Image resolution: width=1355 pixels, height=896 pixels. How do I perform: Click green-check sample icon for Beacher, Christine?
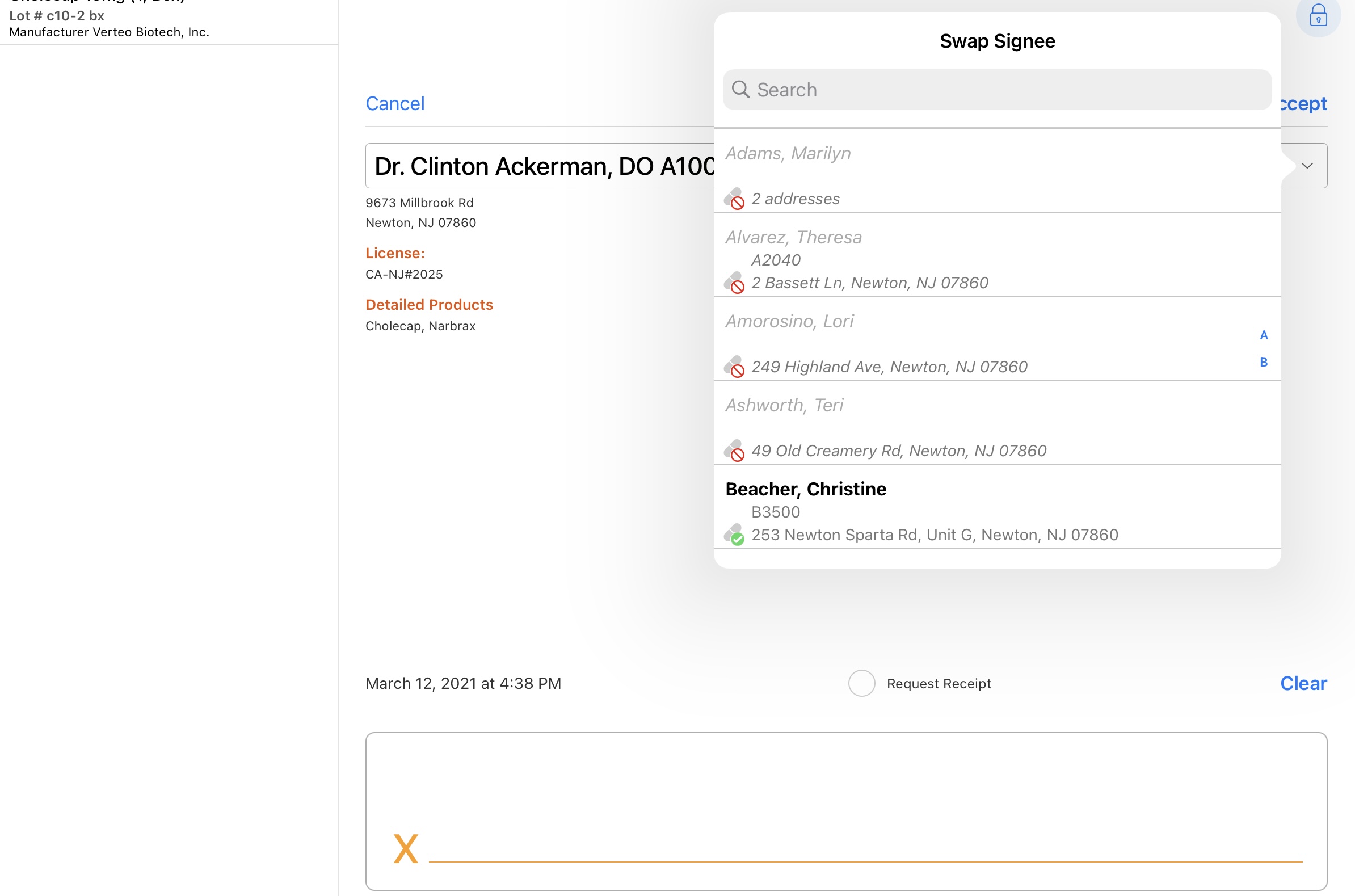[734, 535]
